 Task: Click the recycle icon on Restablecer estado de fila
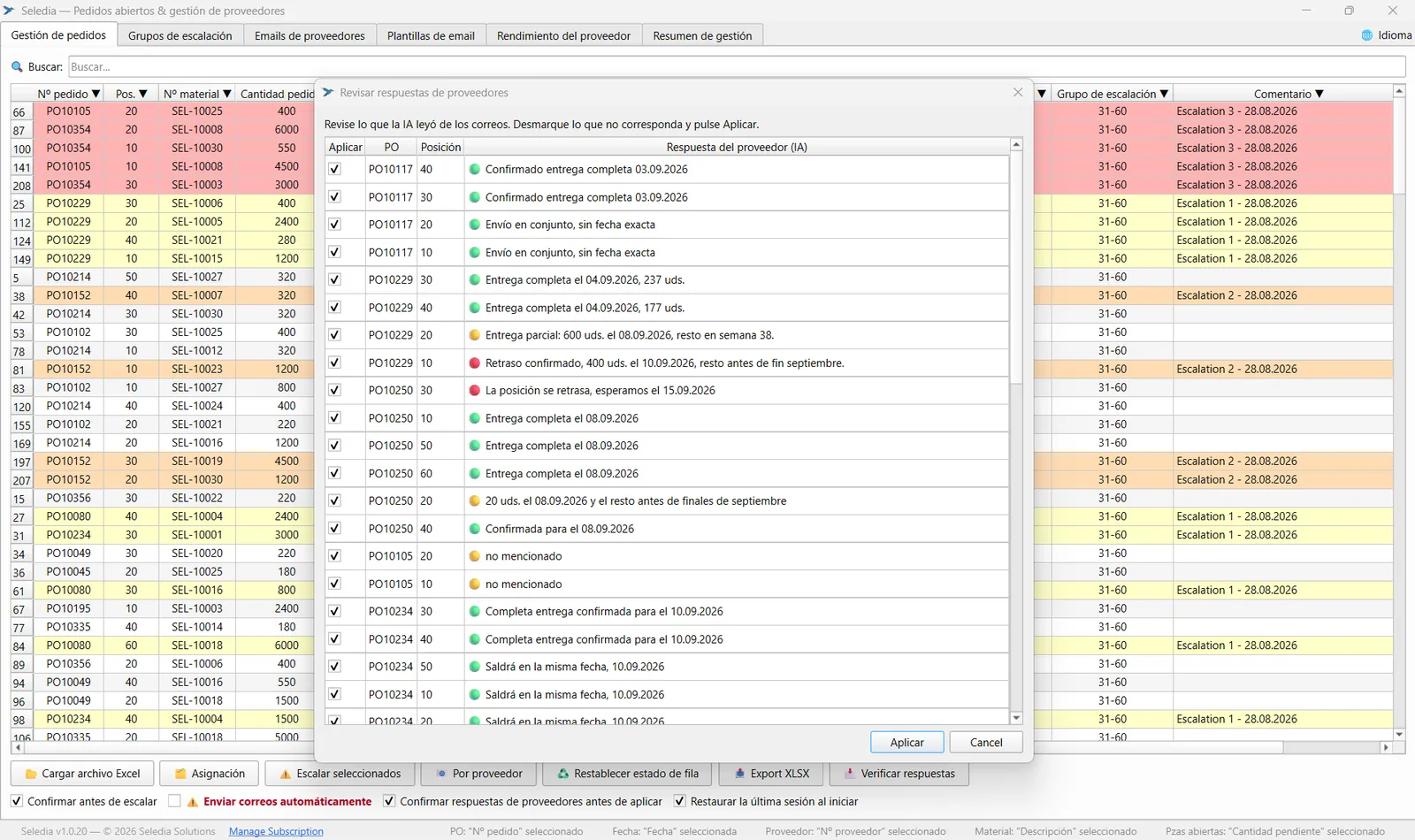pyautogui.click(x=562, y=774)
